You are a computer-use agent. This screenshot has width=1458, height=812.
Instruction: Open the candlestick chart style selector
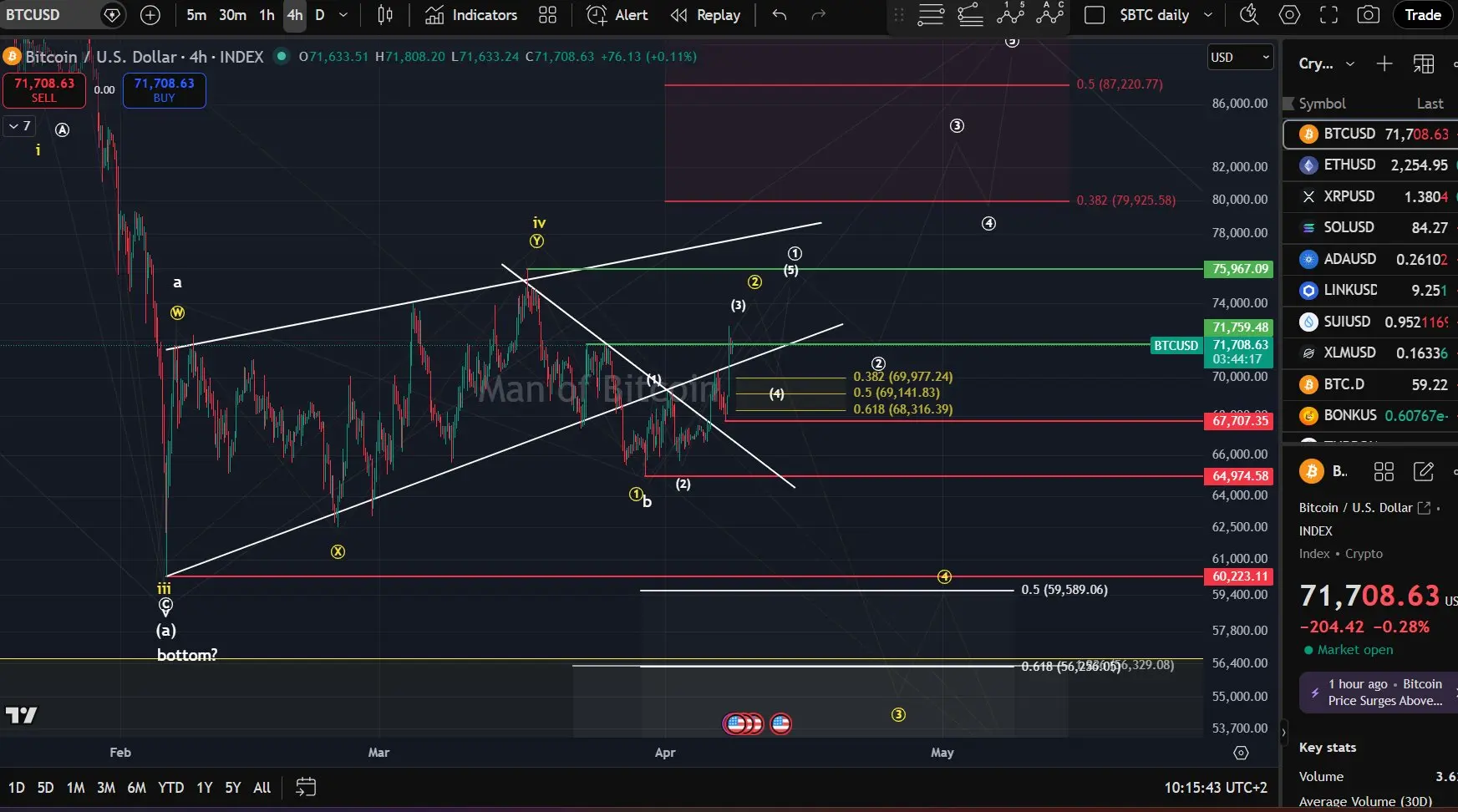pyautogui.click(x=385, y=15)
